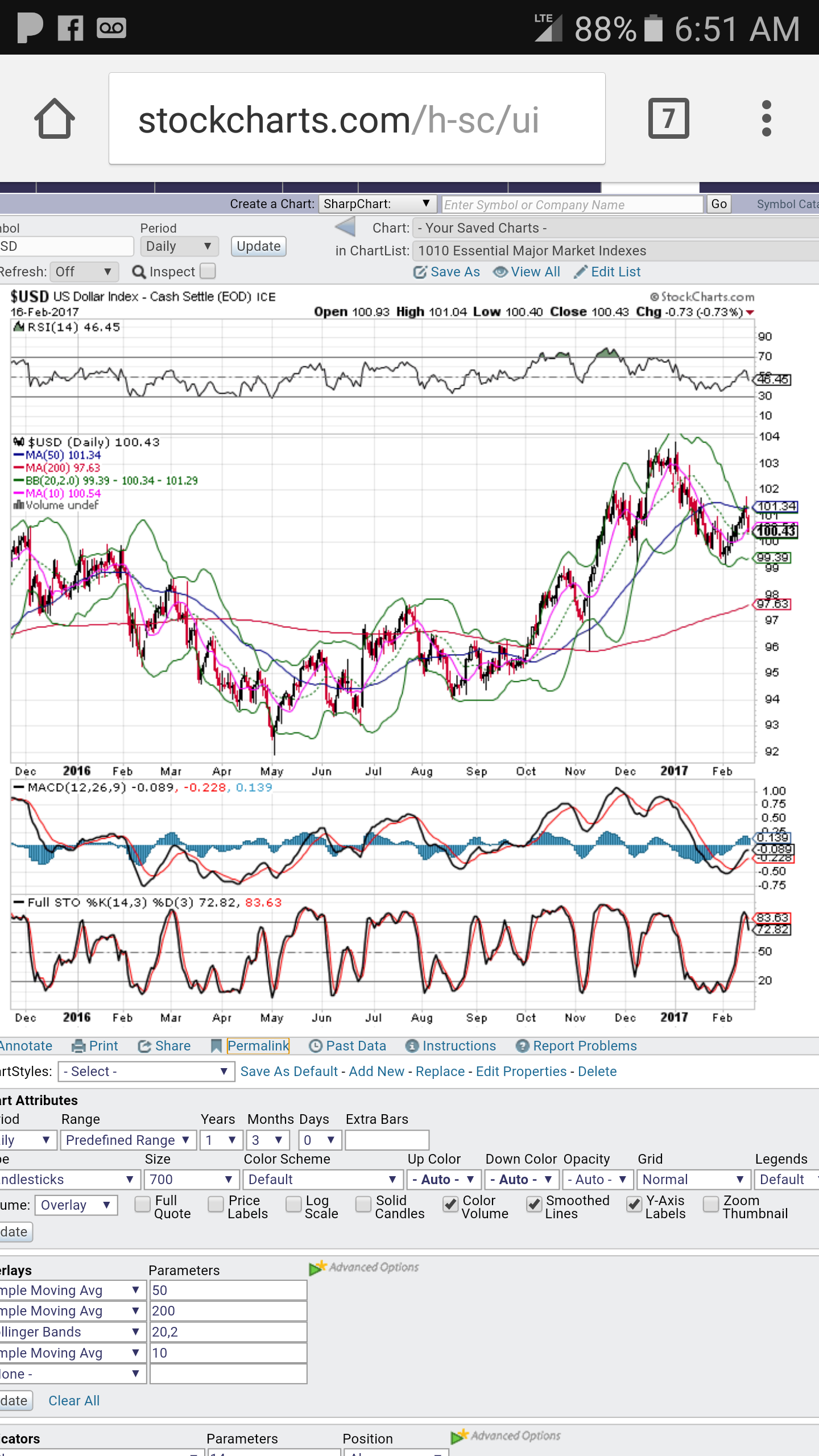This screenshot has width=819, height=1456.
Task: Open the Share chart option
Action: [164, 1046]
